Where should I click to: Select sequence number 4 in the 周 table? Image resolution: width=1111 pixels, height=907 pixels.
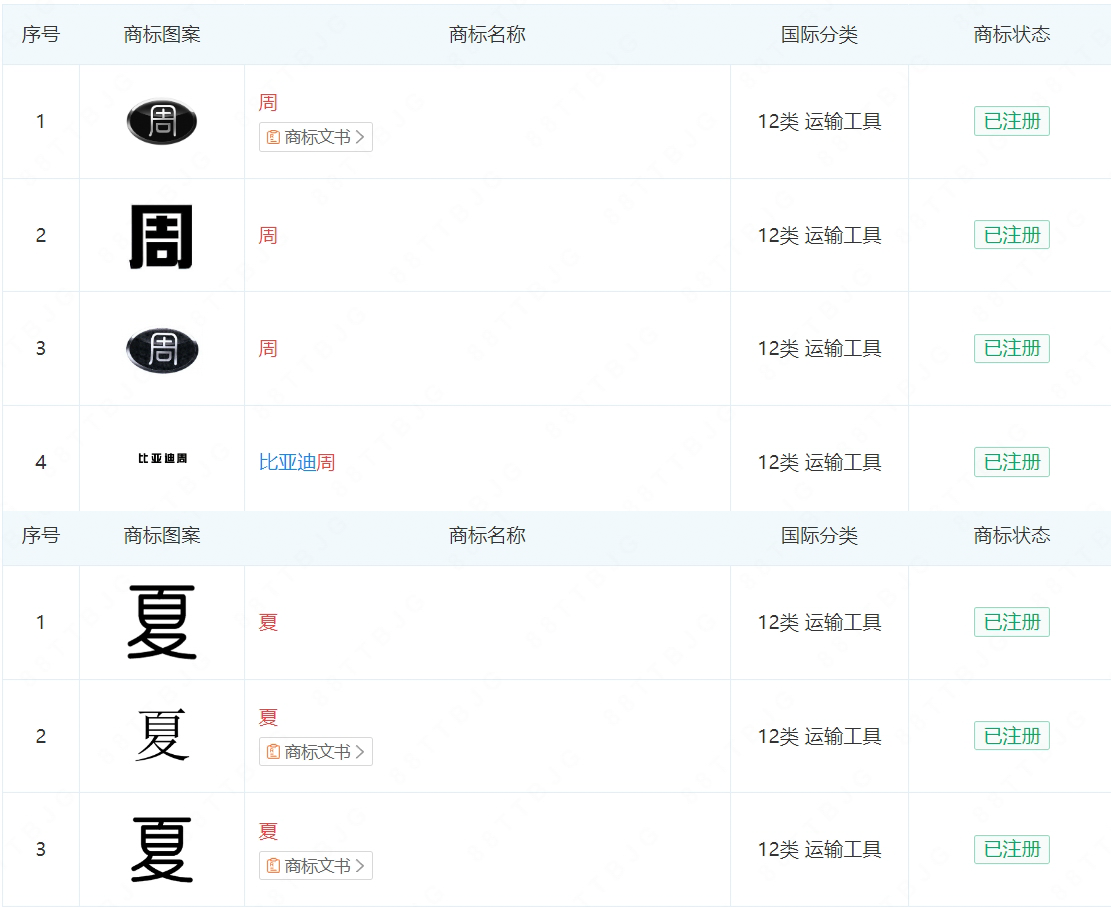pos(41,462)
